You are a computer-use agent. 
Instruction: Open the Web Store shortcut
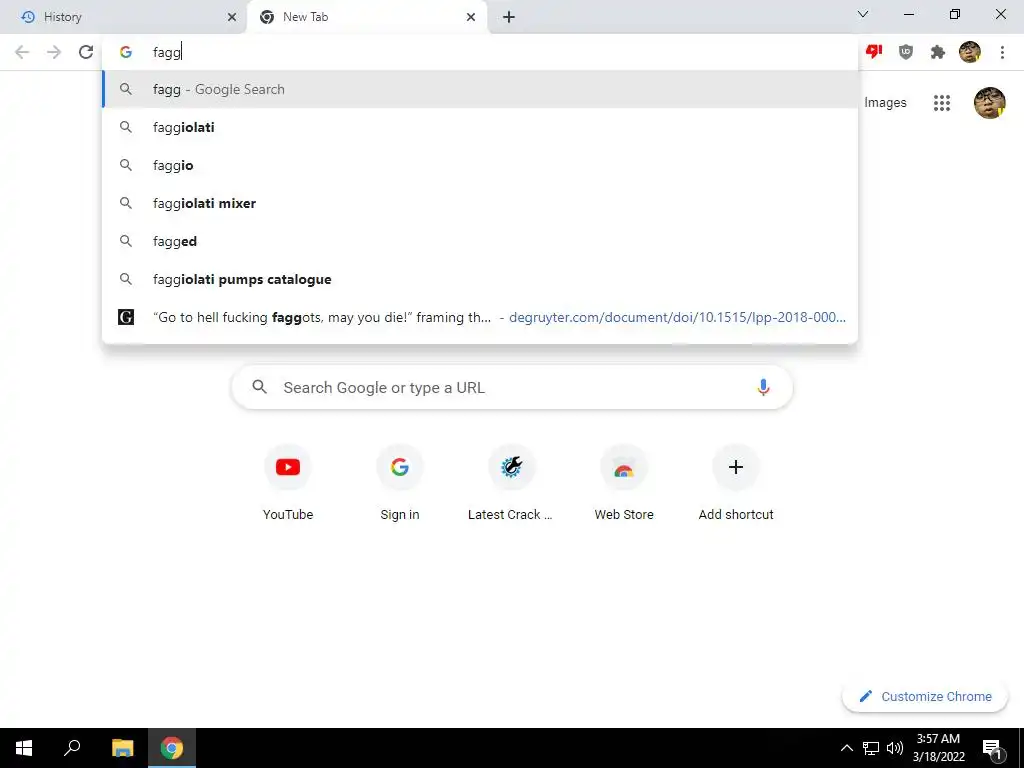coord(624,483)
